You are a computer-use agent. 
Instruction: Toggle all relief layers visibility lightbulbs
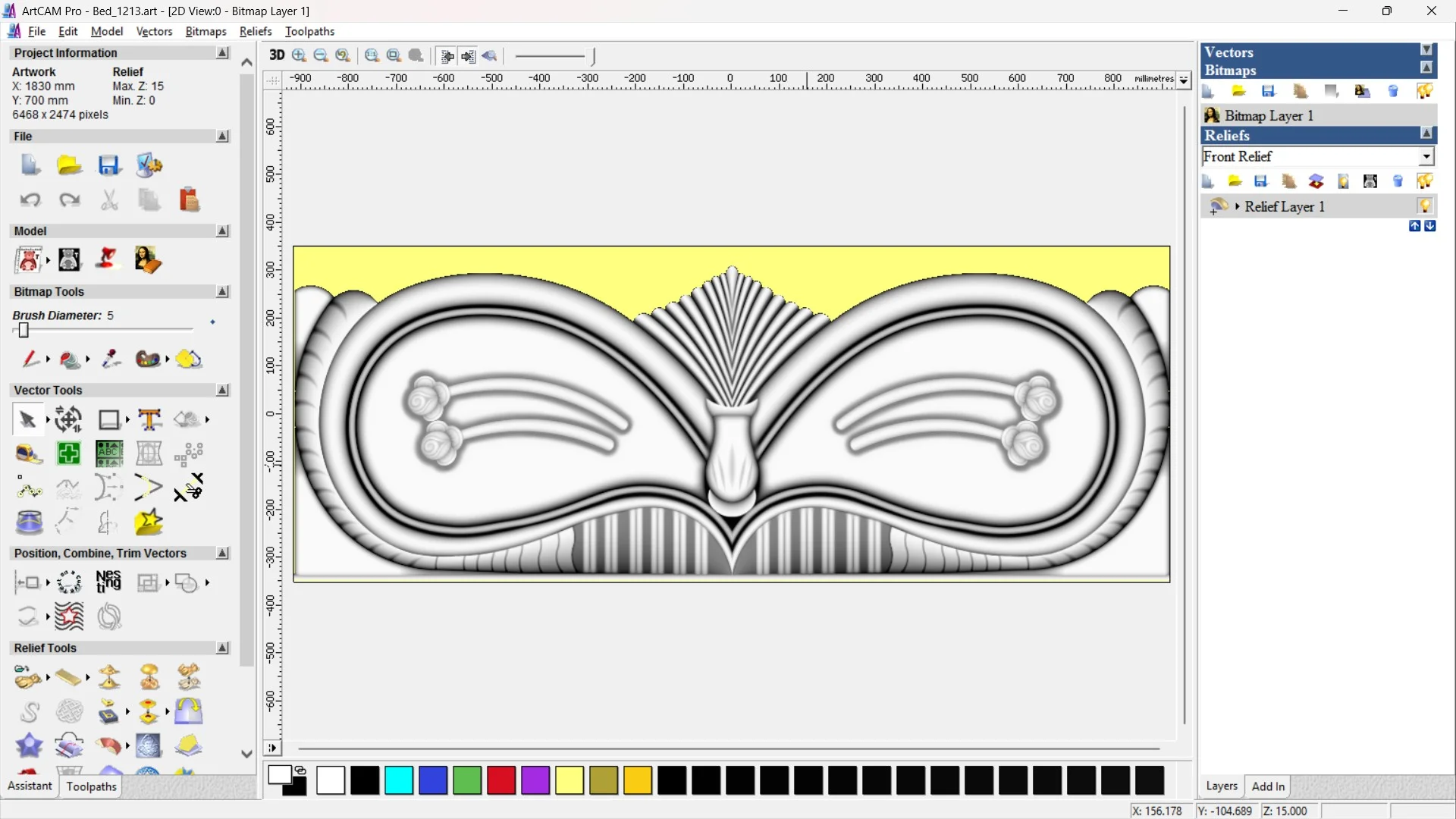pyautogui.click(x=1424, y=181)
